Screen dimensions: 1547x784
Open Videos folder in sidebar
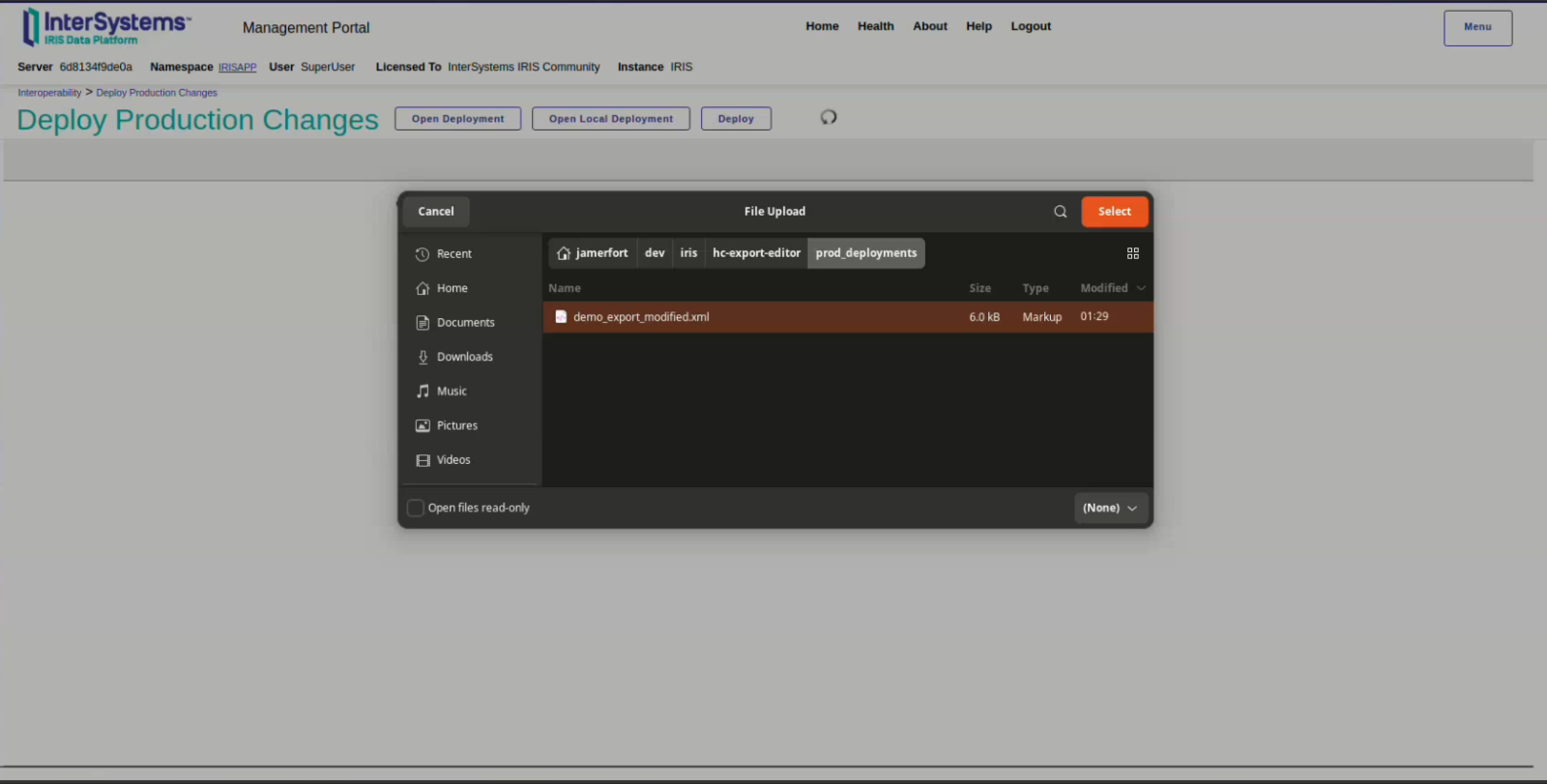tap(453, 460)
